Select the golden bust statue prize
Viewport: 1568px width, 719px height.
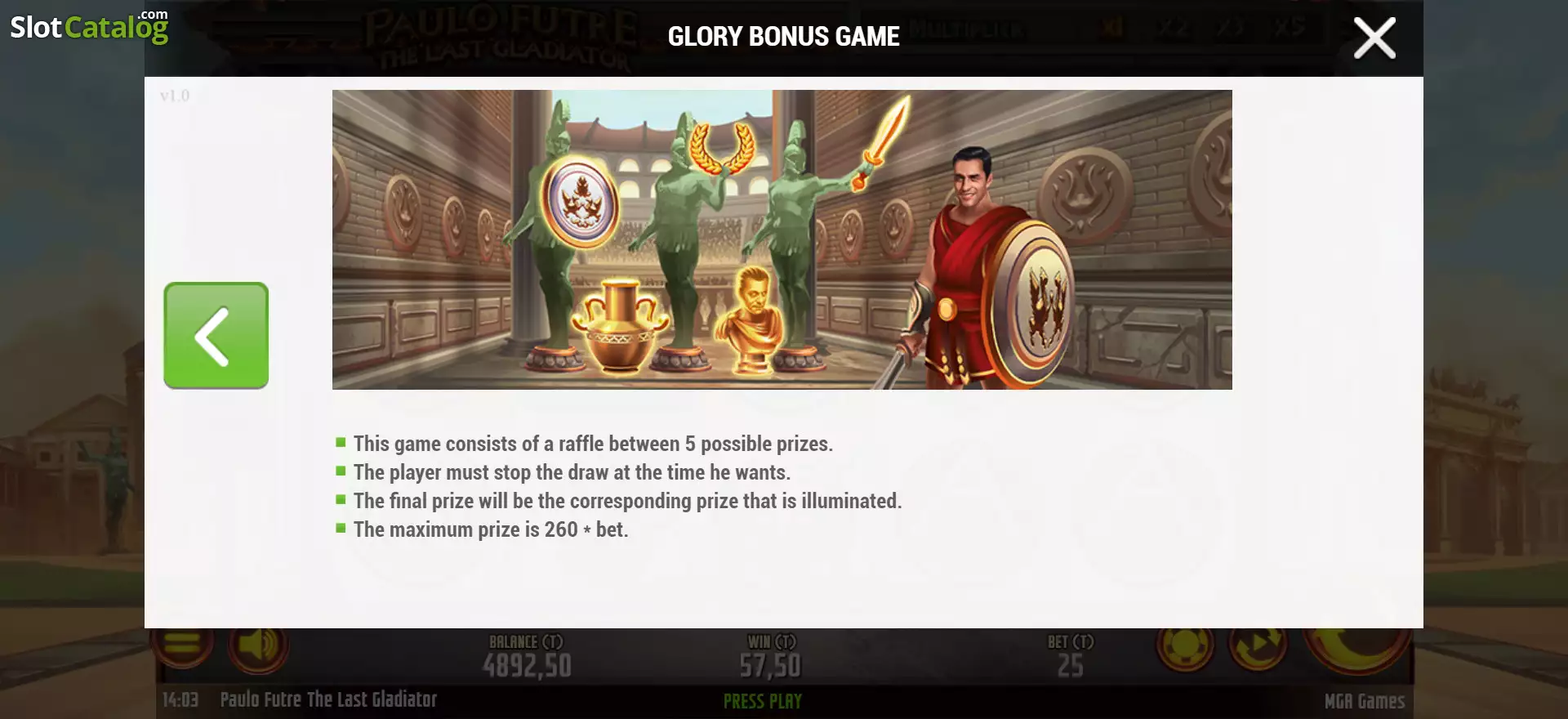coord(748,319)
